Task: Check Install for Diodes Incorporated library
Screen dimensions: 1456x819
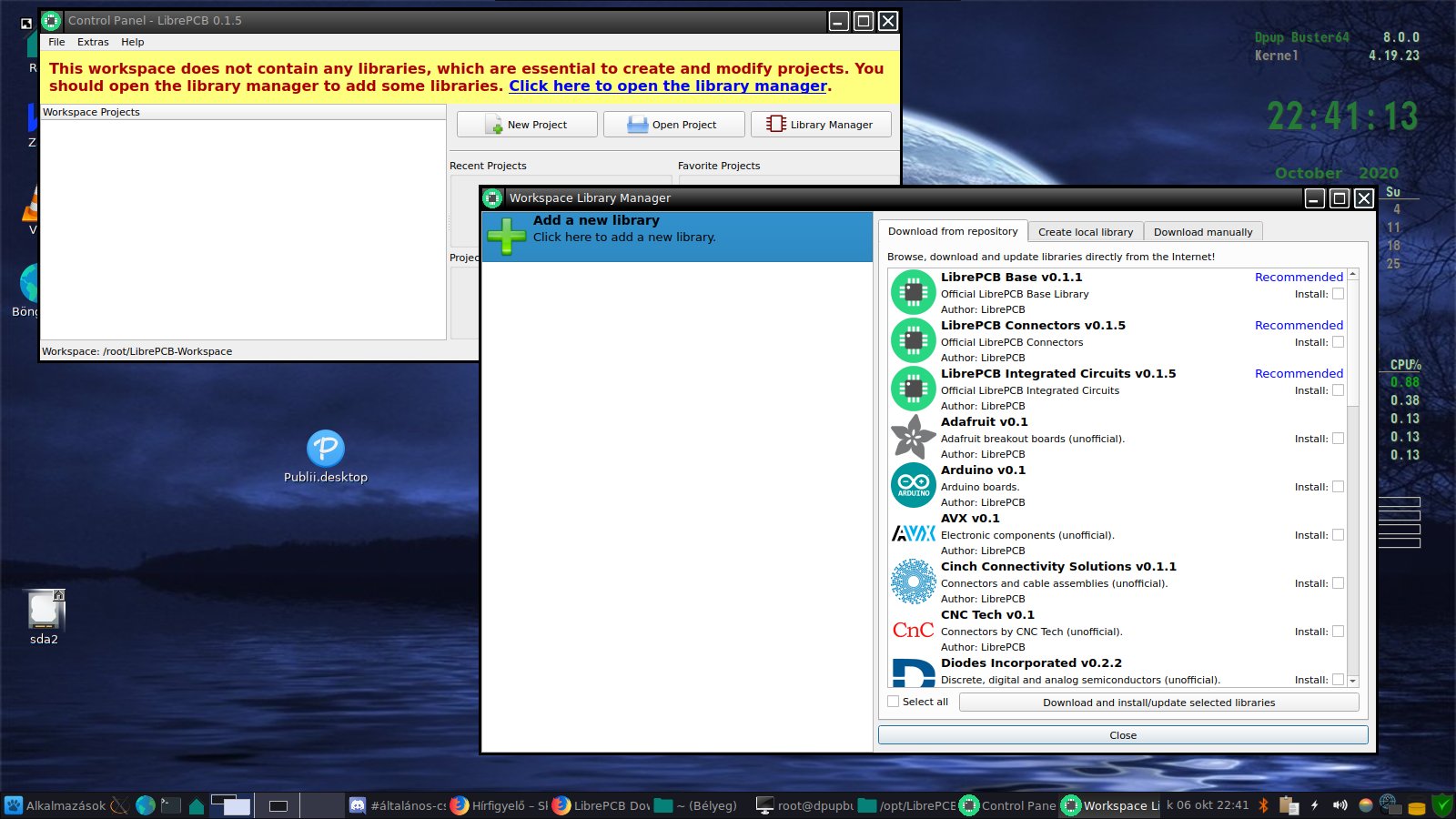Action: [1338, 680]
